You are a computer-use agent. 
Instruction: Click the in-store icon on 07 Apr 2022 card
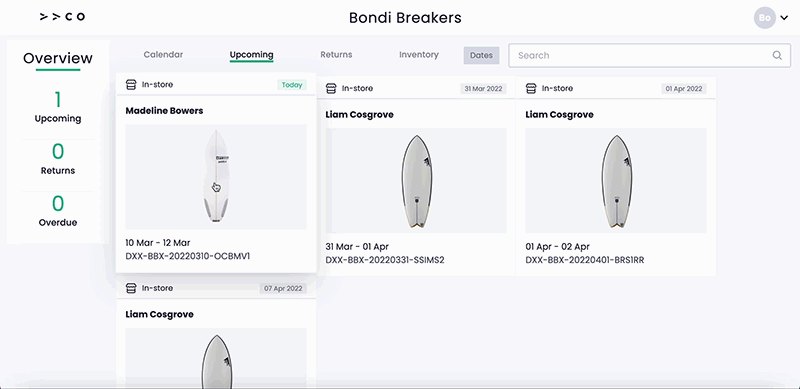131,288
